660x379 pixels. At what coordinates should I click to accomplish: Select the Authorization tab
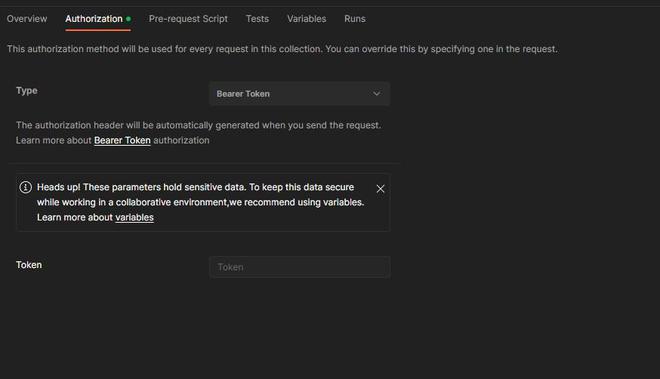[98, 19]
